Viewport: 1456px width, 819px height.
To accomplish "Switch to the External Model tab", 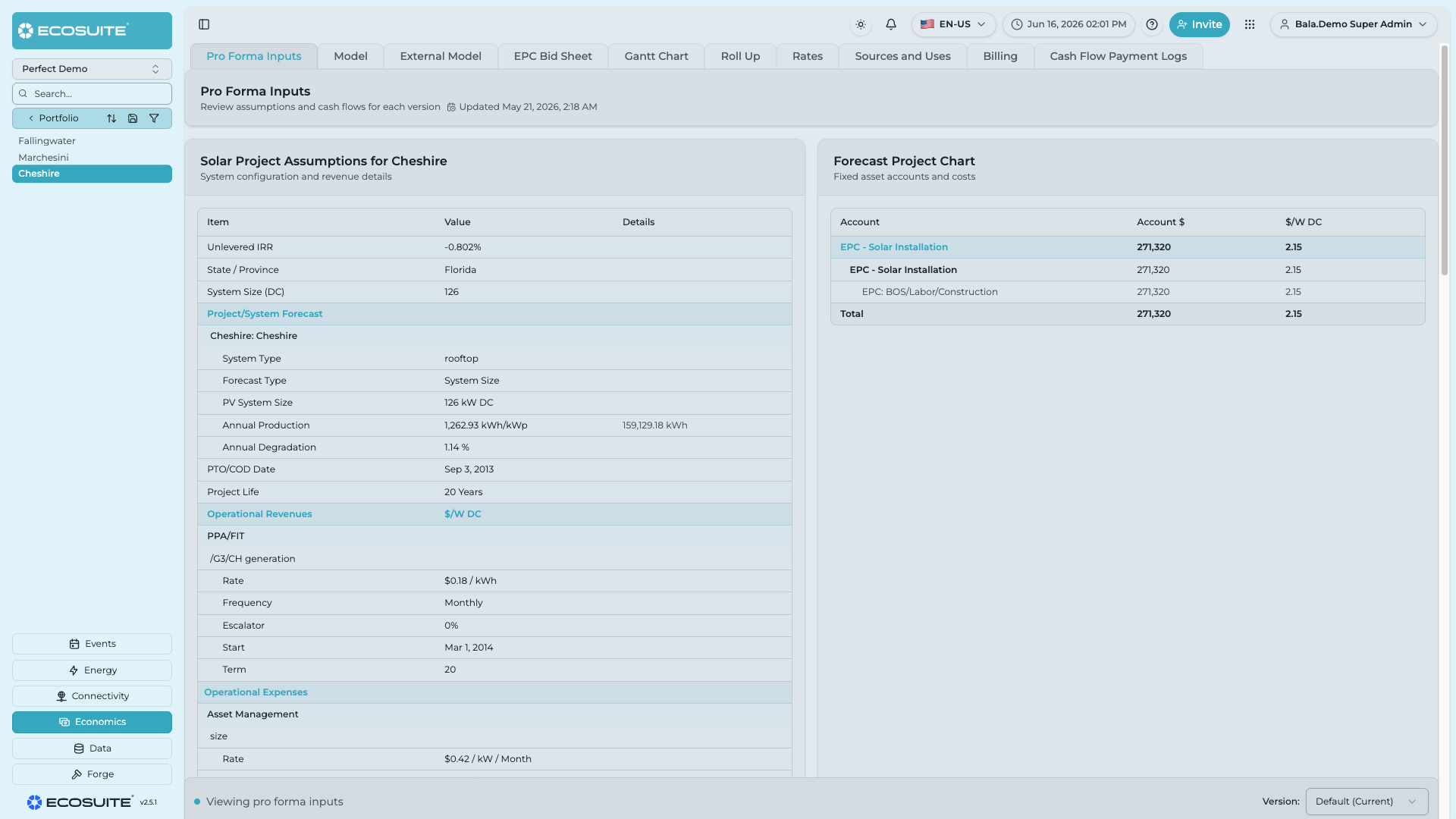I will tap(441, 56).
